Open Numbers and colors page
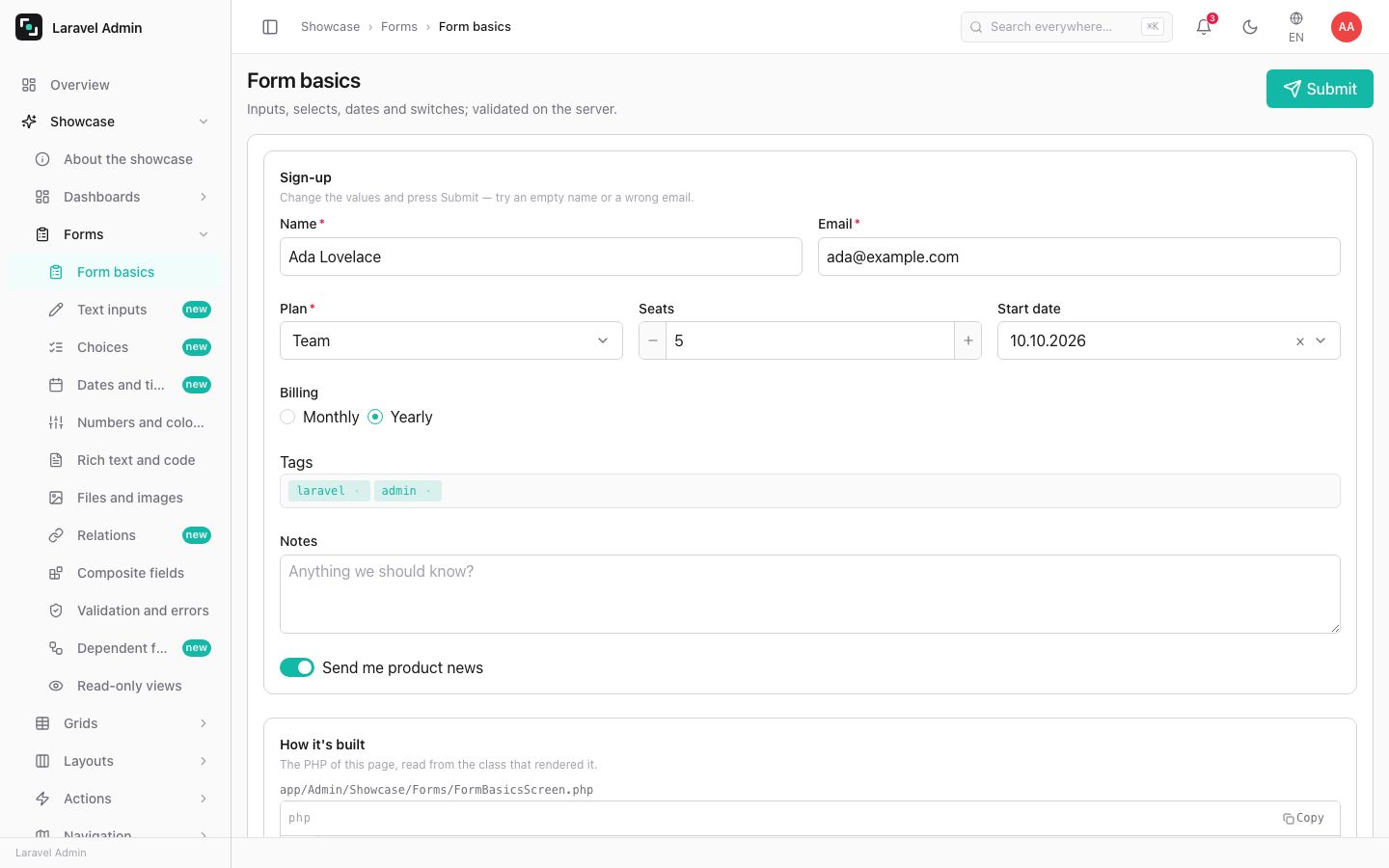1389x868 pixels. (x=116, y=422)
